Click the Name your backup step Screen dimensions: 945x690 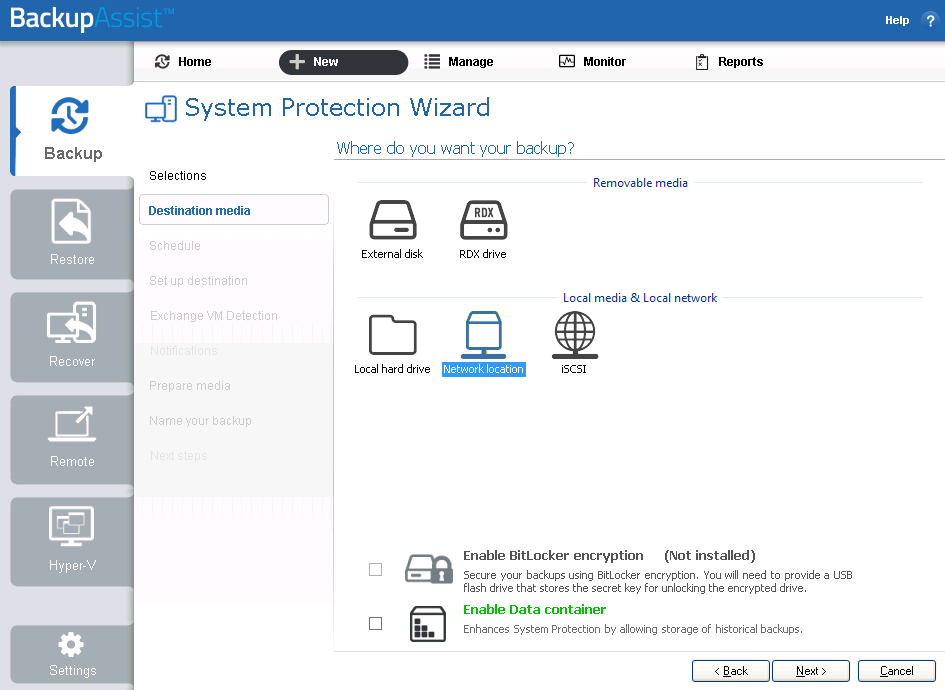(200, 421)
